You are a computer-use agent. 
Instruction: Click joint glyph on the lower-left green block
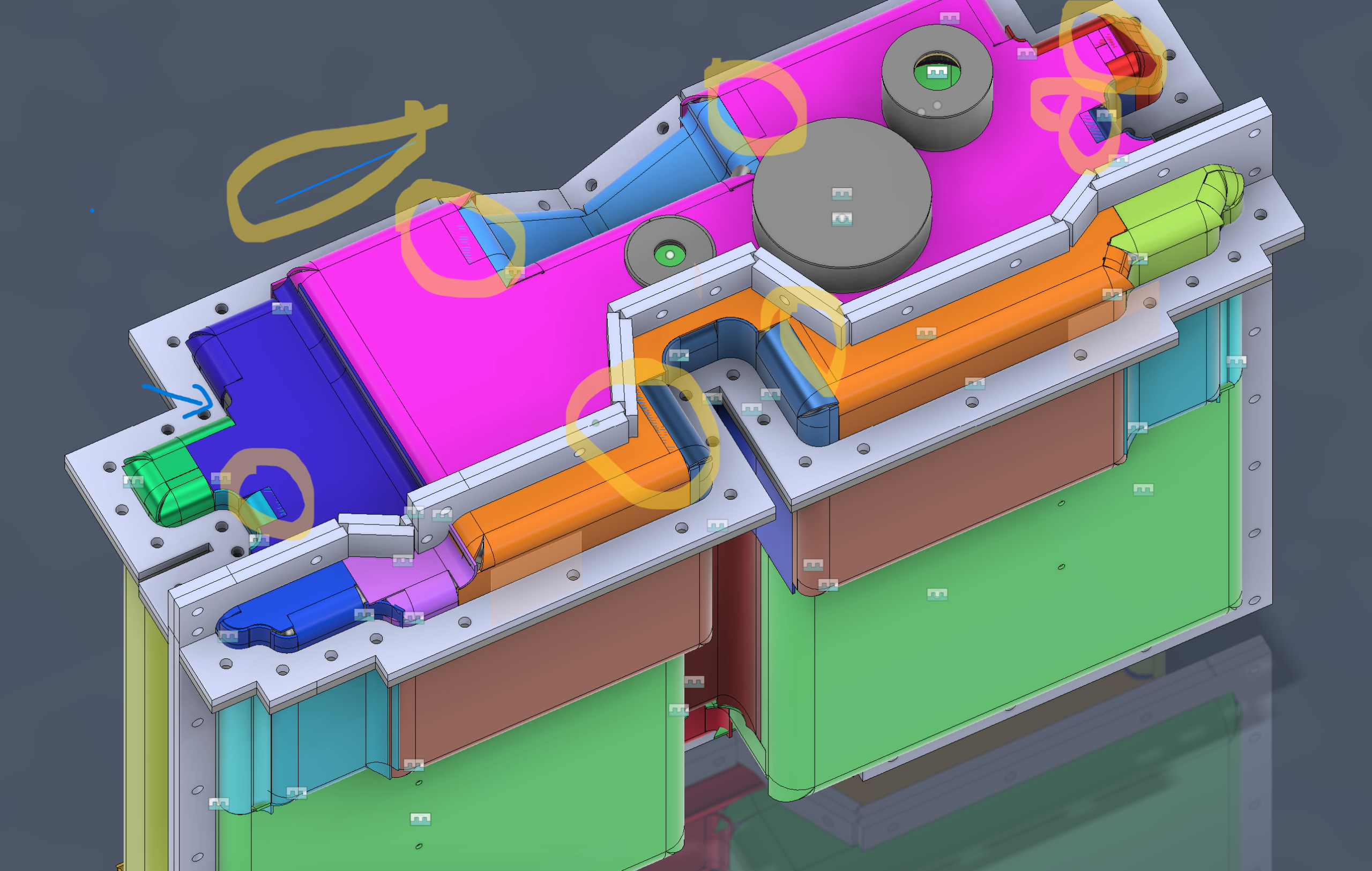[421, 819]
